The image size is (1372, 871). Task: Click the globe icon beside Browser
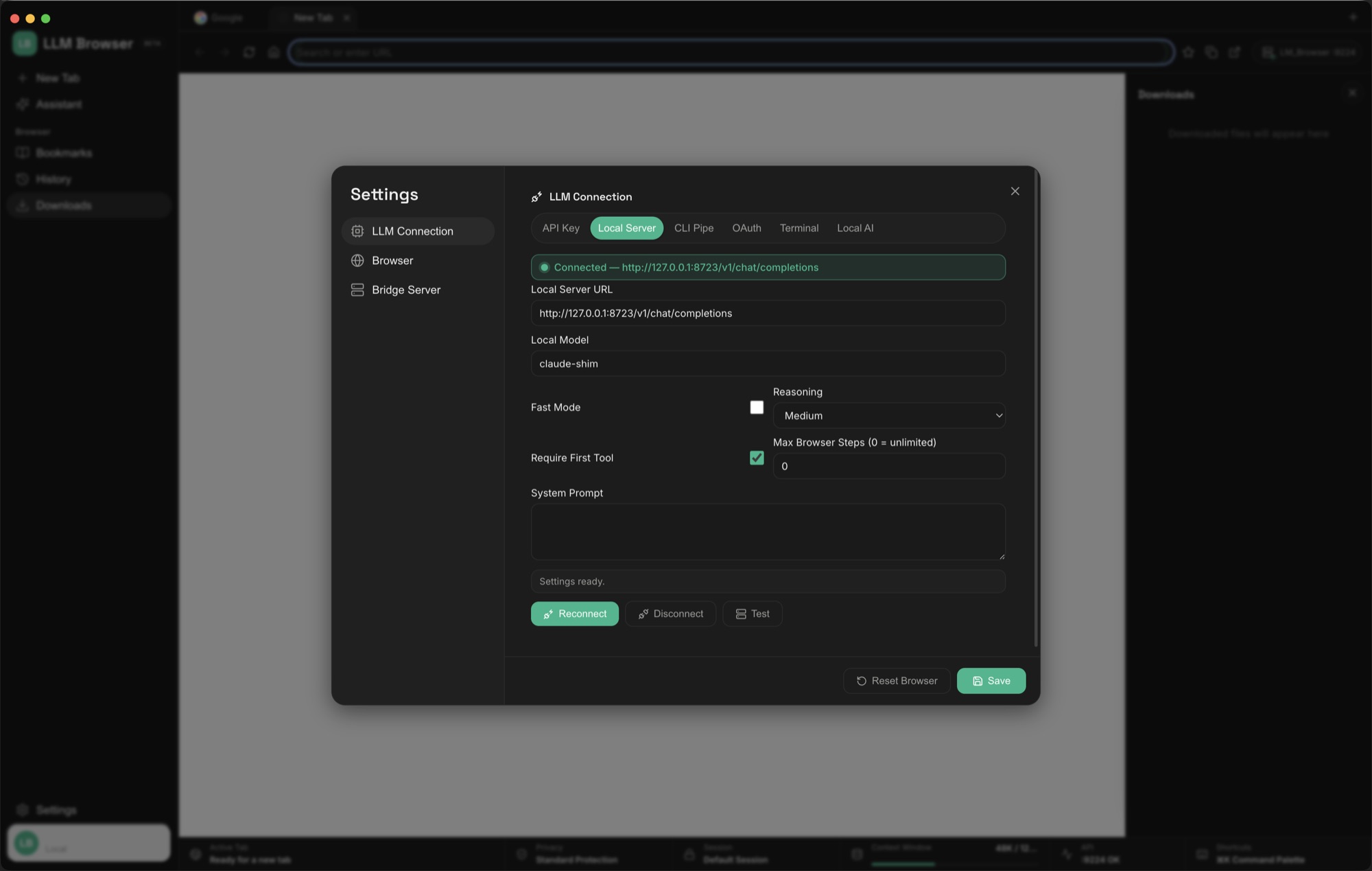pyautogui.click(x=357, y=261)
